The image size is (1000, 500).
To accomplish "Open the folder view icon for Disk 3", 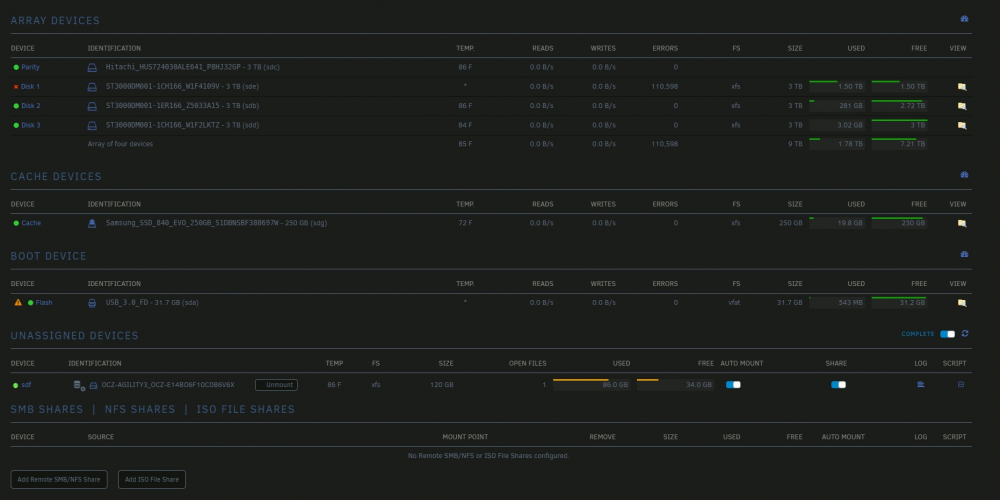I will (x=962, y=126).
